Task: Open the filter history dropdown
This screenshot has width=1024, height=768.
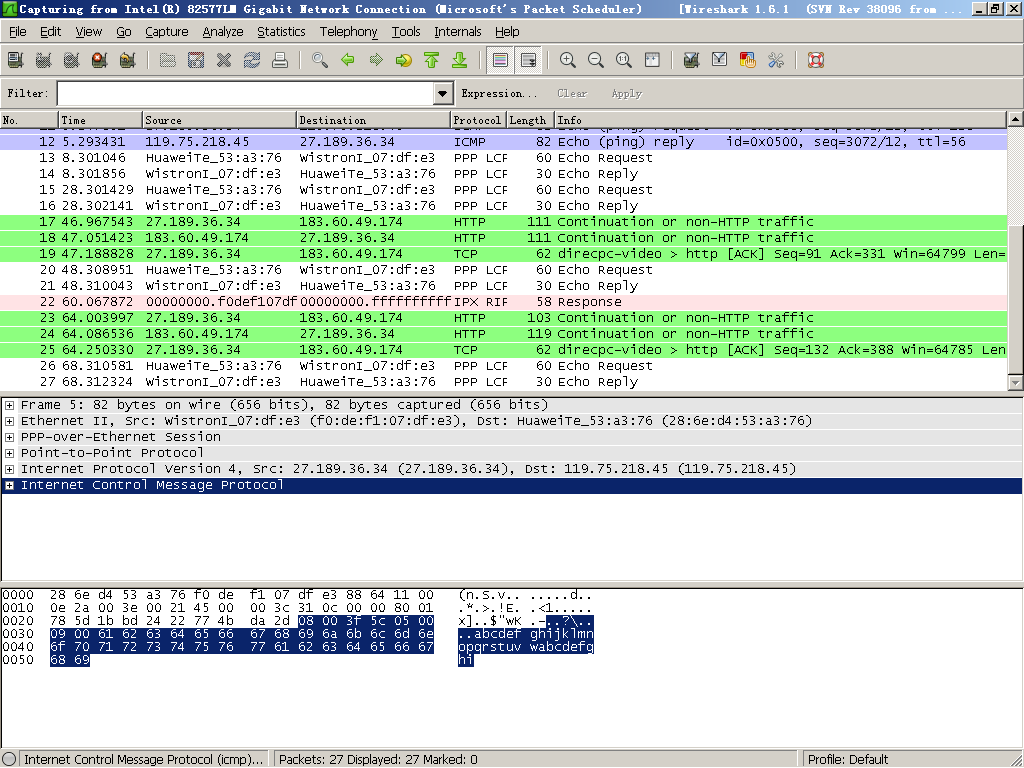Action: [x=444, y=93]
